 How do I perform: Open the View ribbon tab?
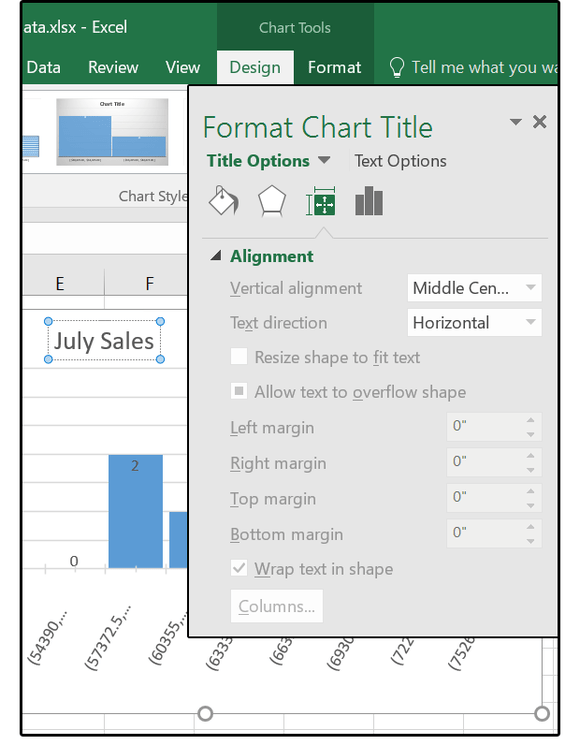point(182,67)
